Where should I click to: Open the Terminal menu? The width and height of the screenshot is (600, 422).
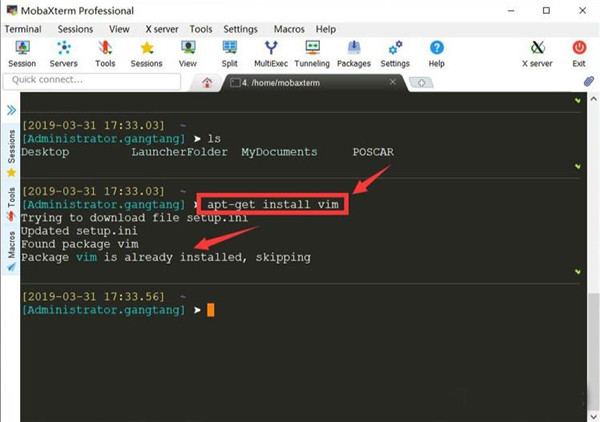click(23, 29)
